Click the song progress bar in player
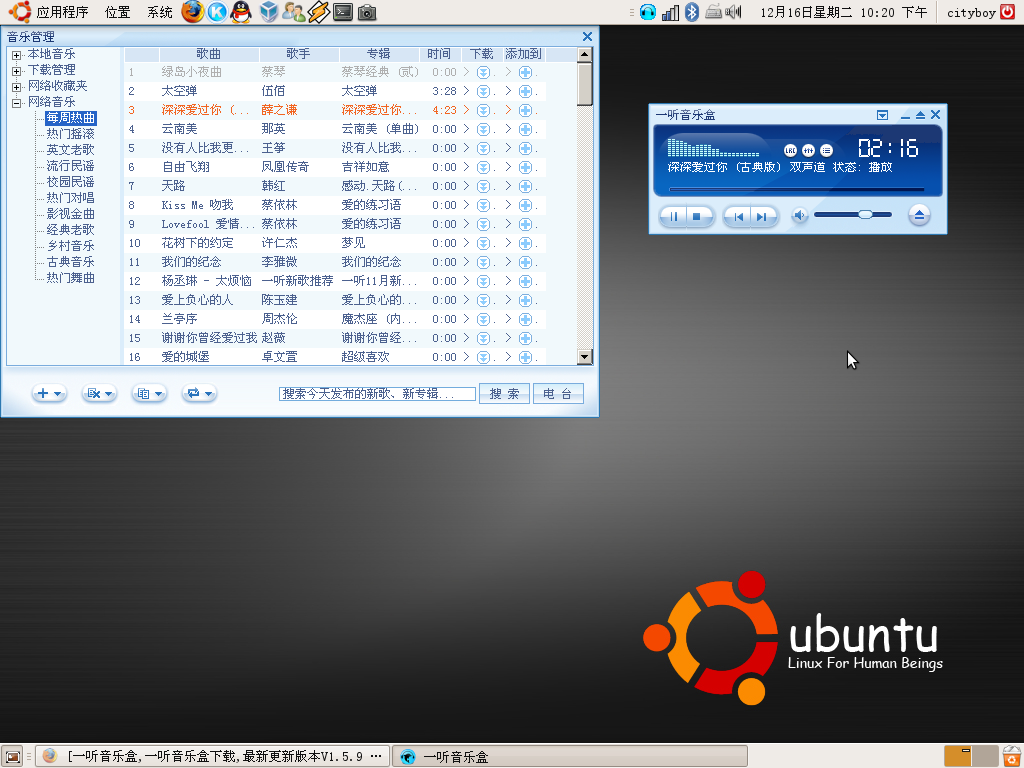The height and width of the screenshot is (768, 1024). tap(797, 189)
